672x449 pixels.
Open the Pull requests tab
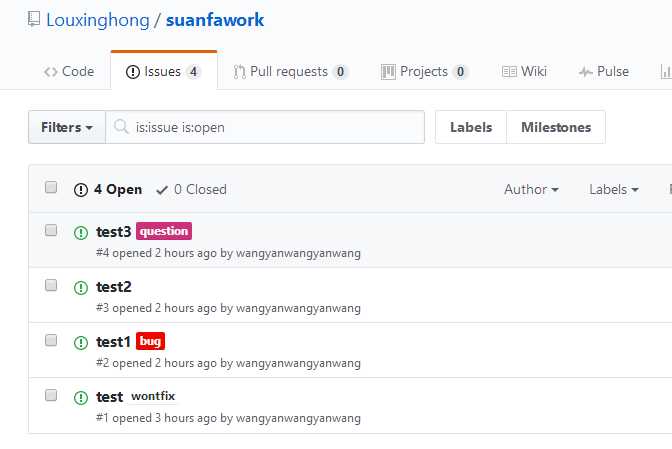[x=290, y=72]
